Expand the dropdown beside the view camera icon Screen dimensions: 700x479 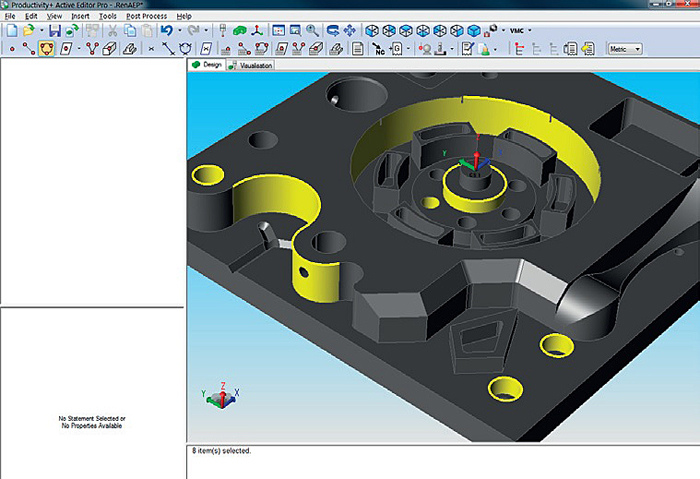tap(503, 30)
